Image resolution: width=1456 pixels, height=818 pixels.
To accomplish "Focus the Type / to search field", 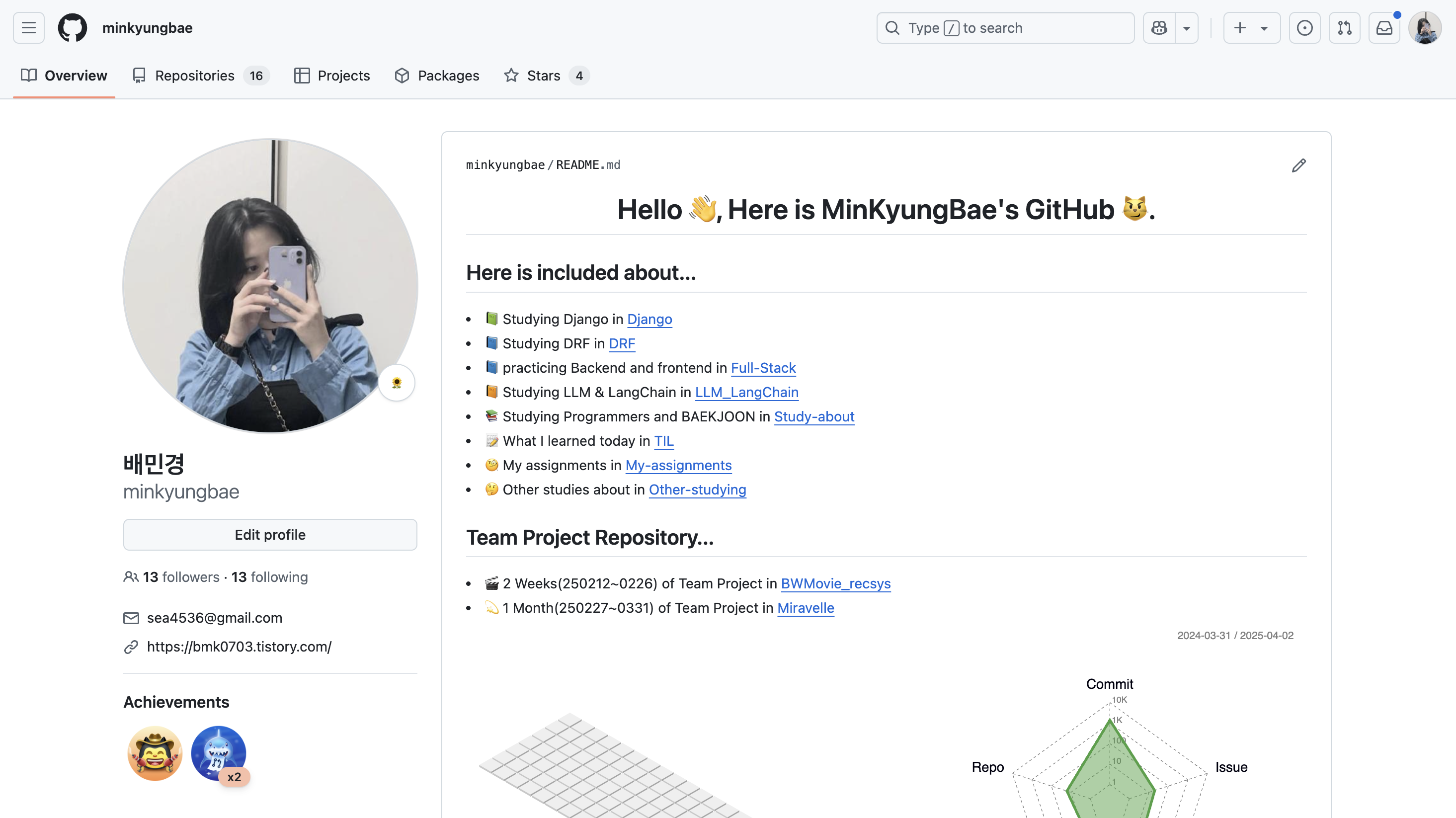I will click(x=1005, y=28).
